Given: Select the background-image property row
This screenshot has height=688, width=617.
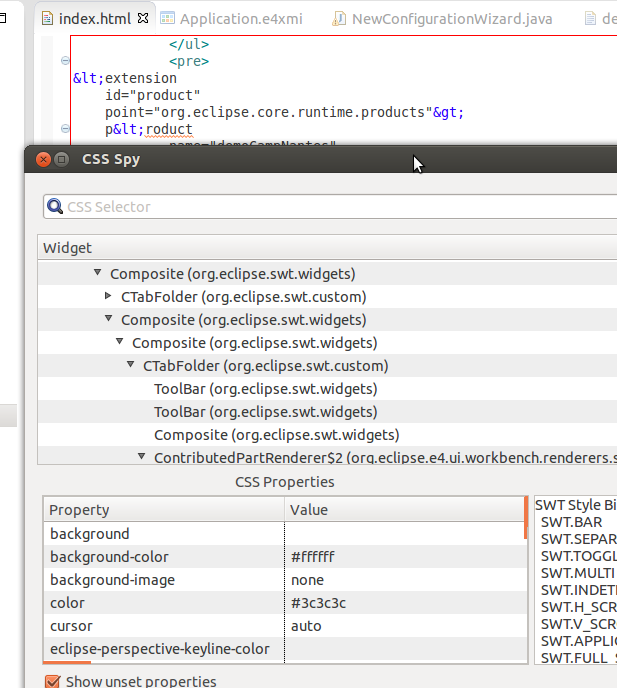Looking at the screenshot, I should [284, 580].
